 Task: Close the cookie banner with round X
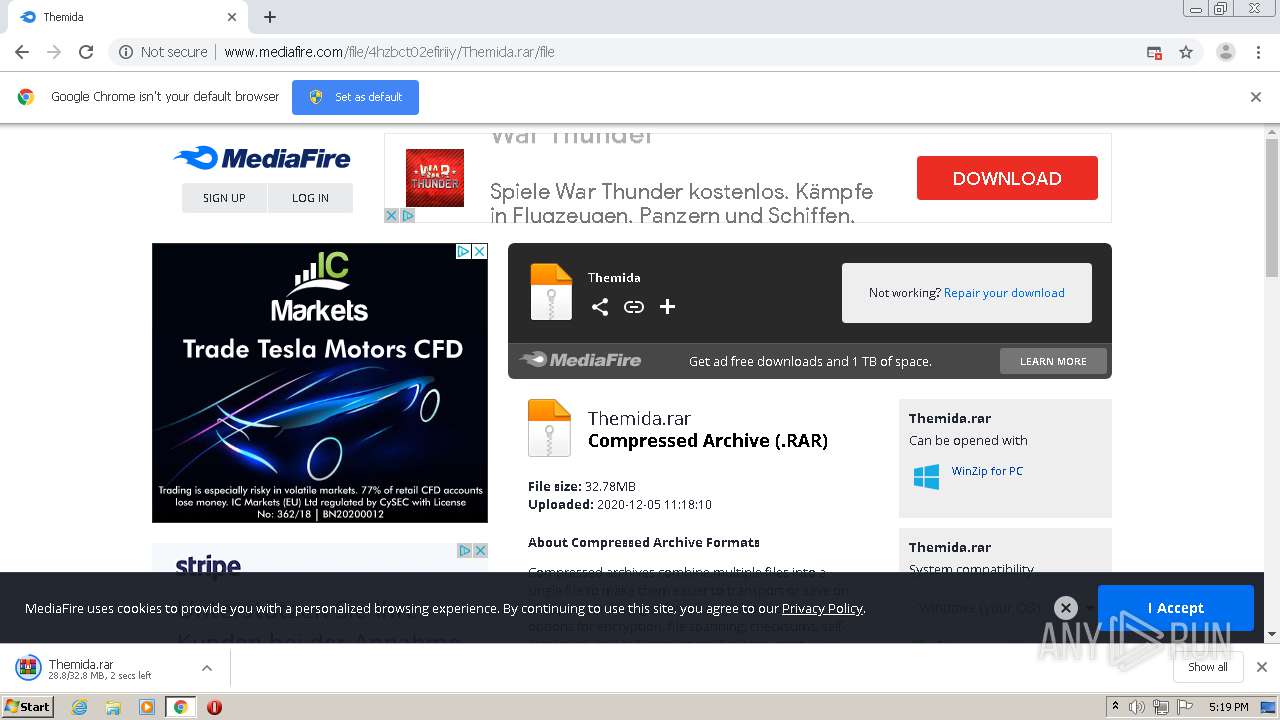1066,607
